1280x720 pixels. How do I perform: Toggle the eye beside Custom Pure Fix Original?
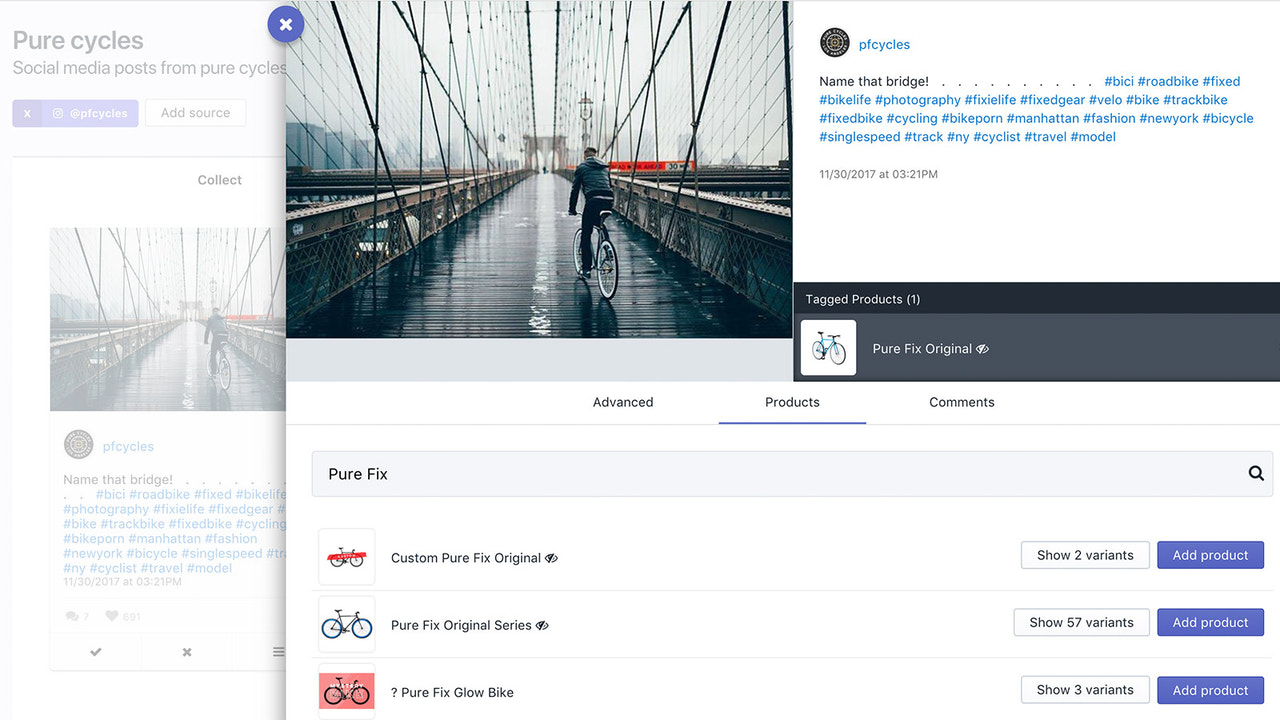point(552,558)
